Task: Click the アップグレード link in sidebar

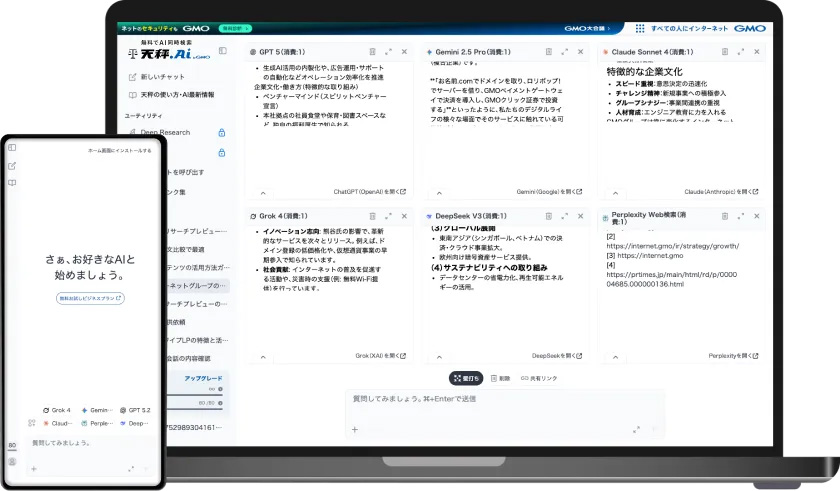Action: (203, 379)
